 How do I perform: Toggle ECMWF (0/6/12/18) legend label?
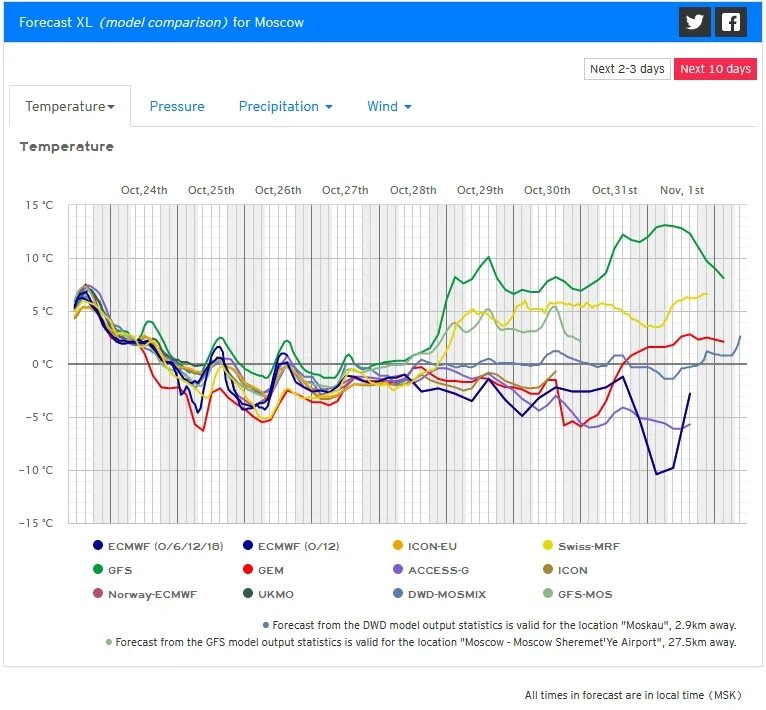pos(166,546)
